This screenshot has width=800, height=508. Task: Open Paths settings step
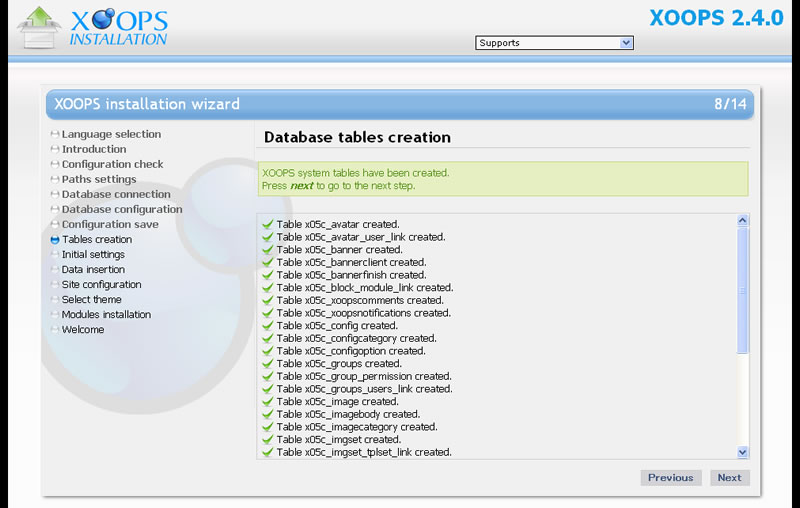click(99, 179)
